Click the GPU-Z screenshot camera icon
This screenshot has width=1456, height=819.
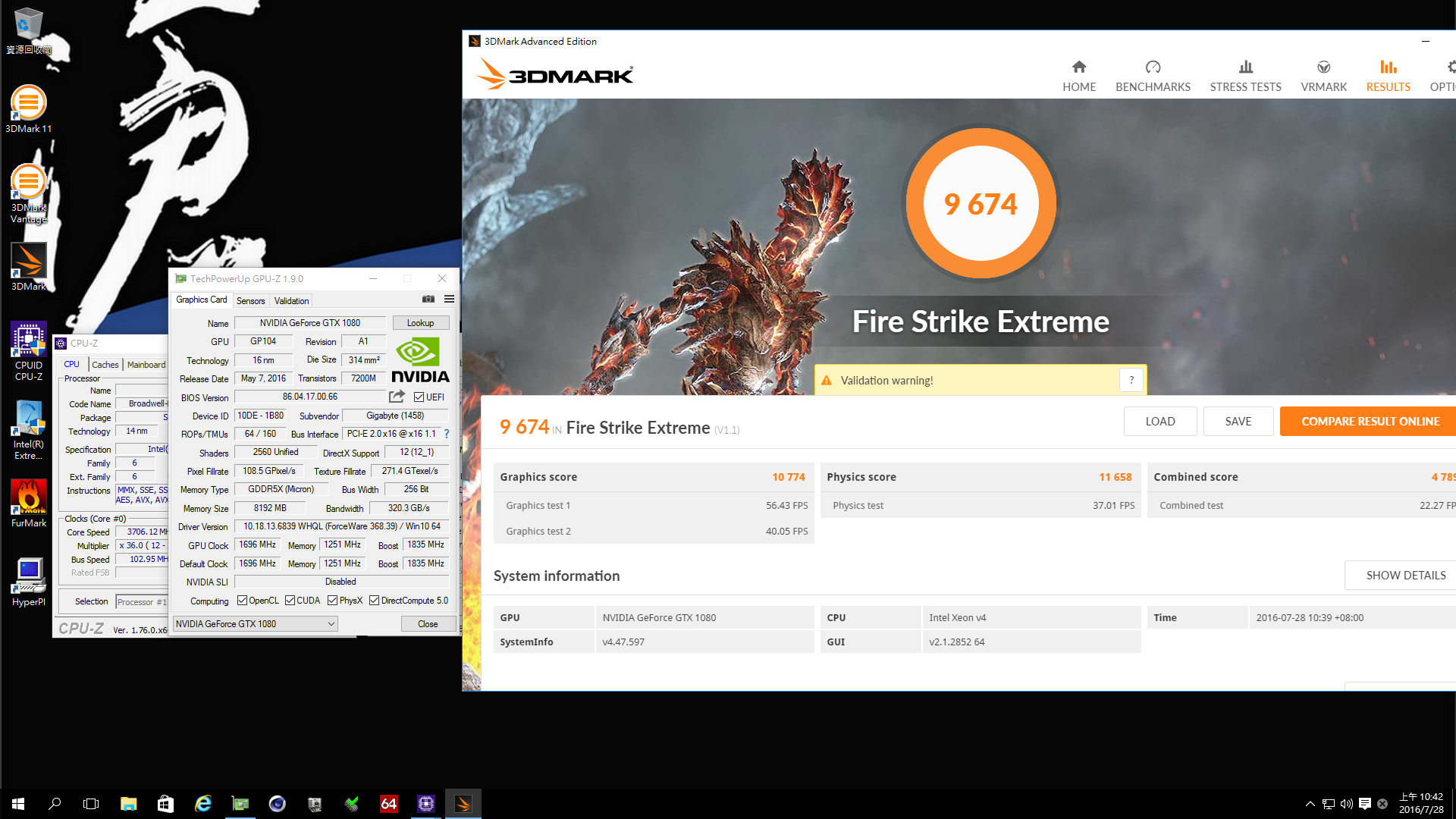428,300
